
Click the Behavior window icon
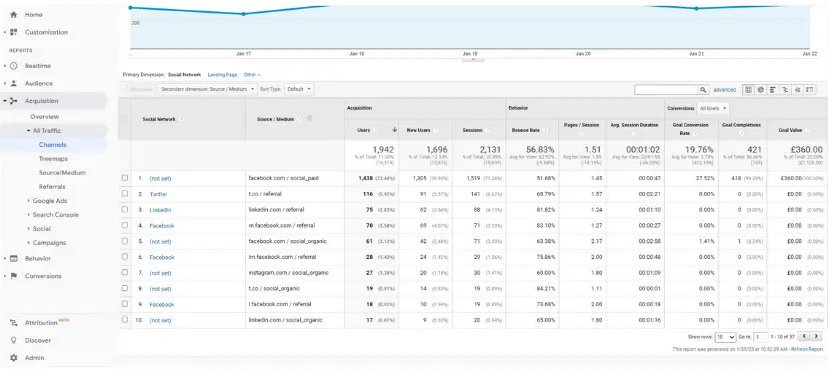14,259
